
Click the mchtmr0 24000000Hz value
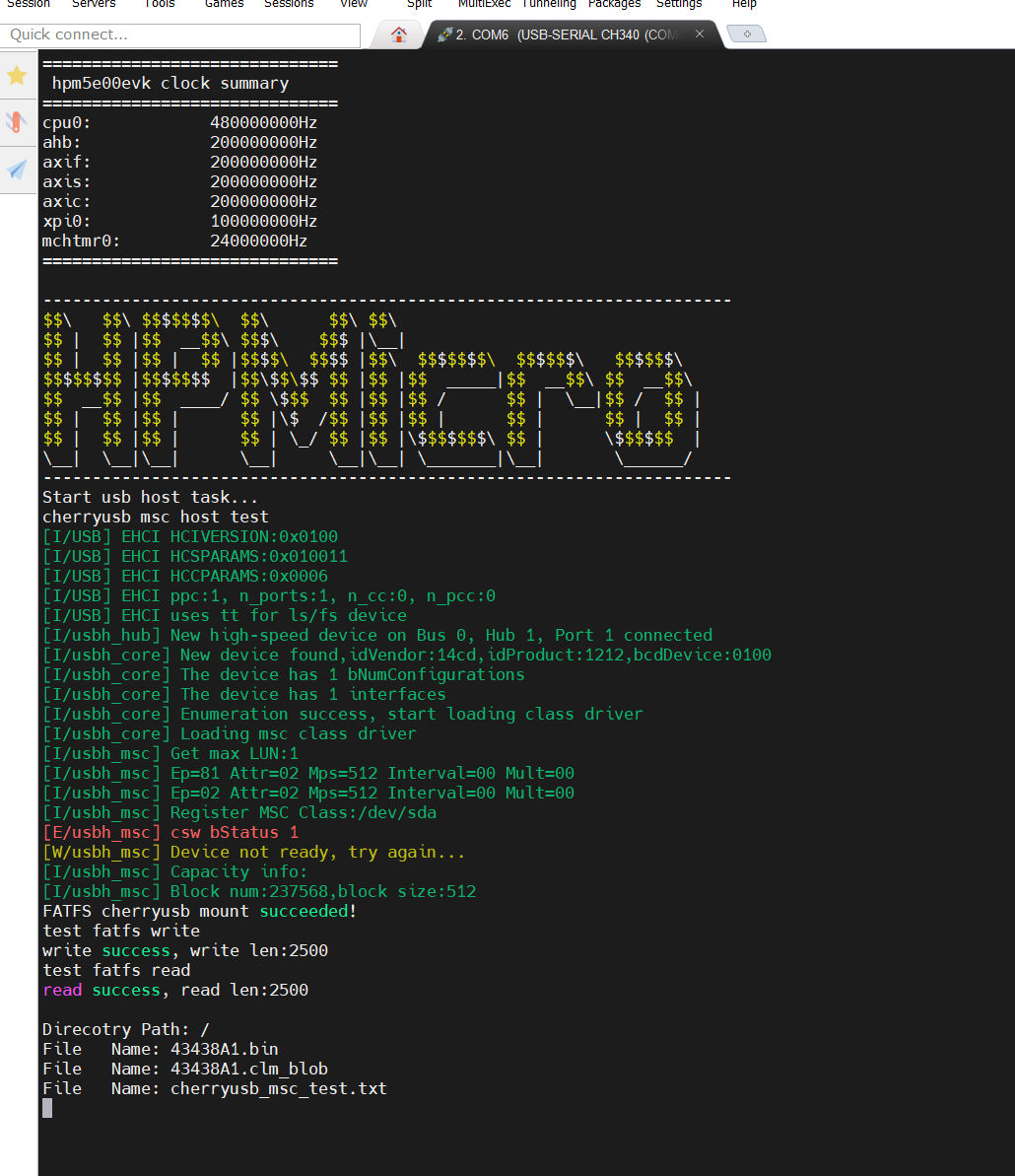tap(258, 241)
